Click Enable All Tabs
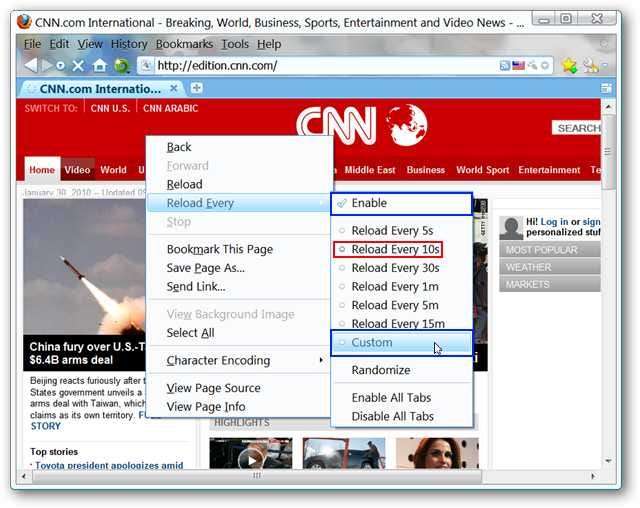Viewport: 640px width, 508px height. pyautogui.click(x=402, y=397)
